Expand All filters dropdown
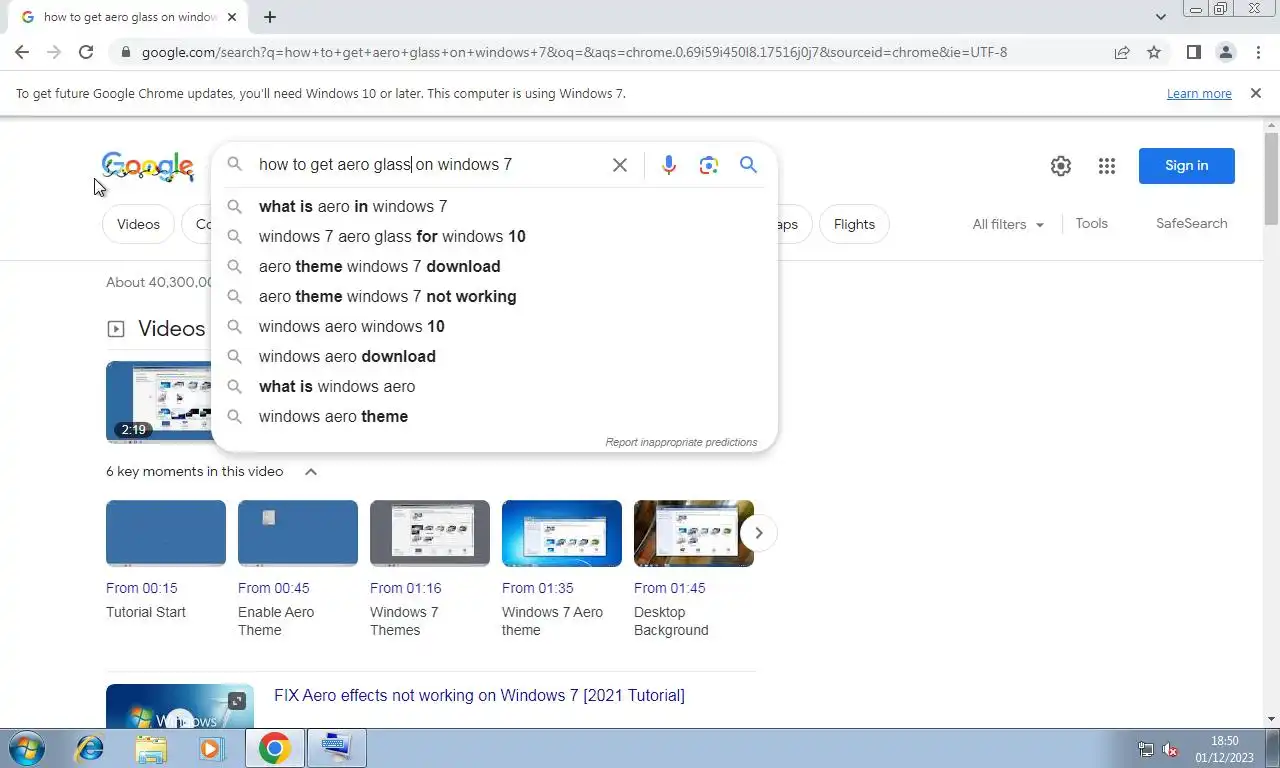Image resolution: width=1280 pixels, height=768 pixels. (1008, 224)
